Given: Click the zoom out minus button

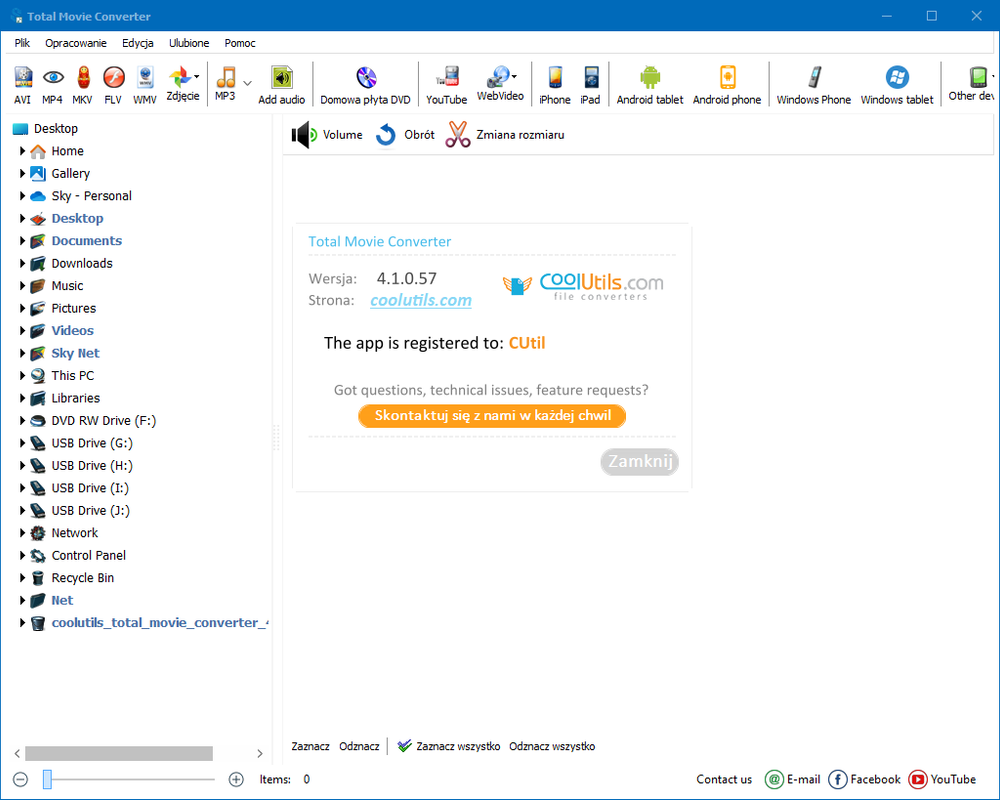Looking at the screenshot, I should coord(20,779).
